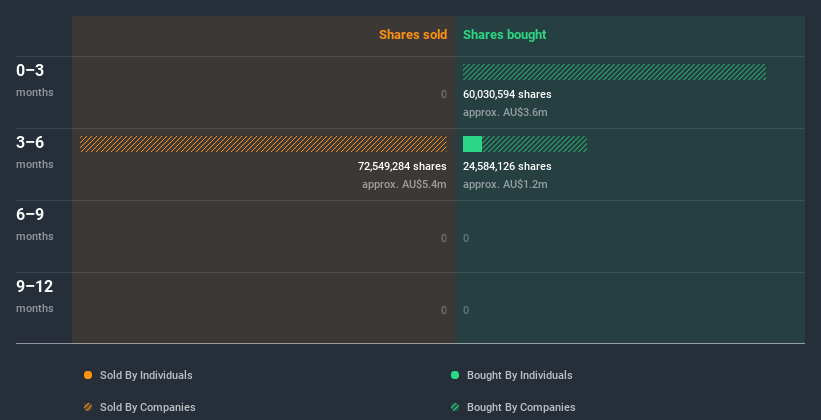Click the solid green bought-by-individuals bar segment
821x420 pixels.
pyautogui.click(x=472, y=144)
